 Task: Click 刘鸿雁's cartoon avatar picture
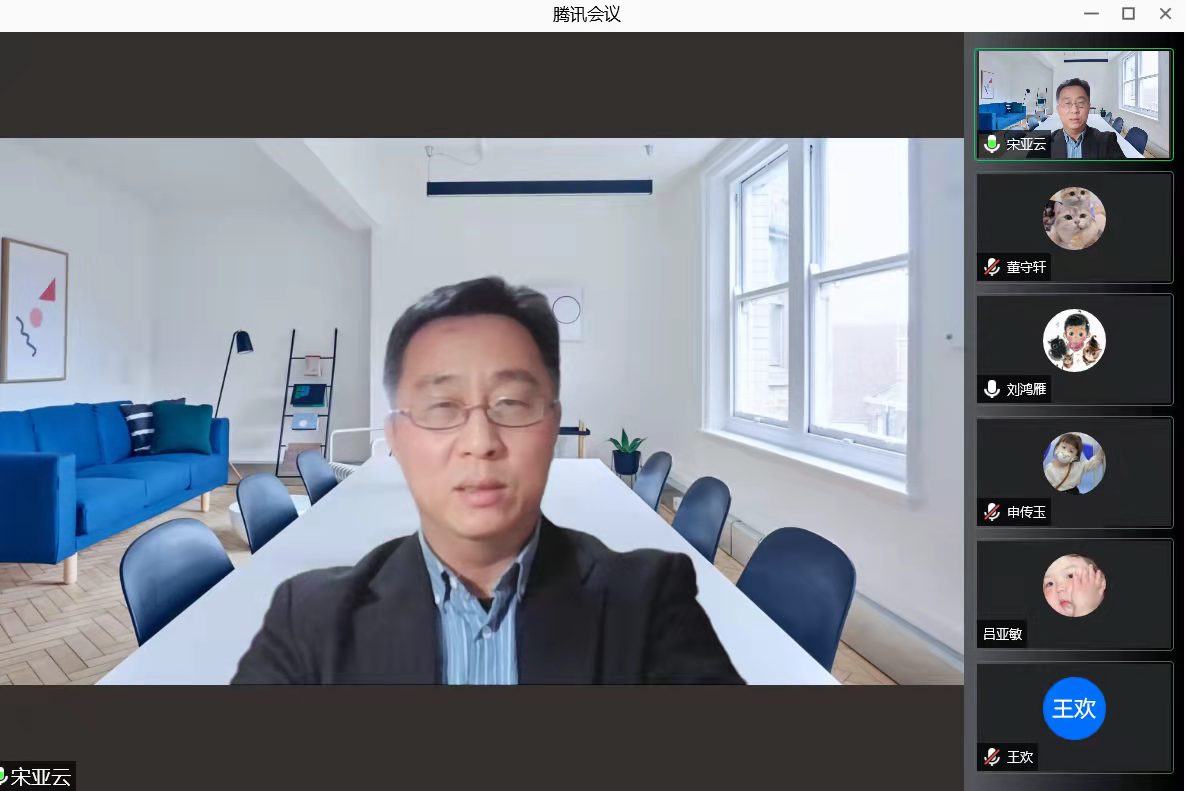(x=1074, y=341)
